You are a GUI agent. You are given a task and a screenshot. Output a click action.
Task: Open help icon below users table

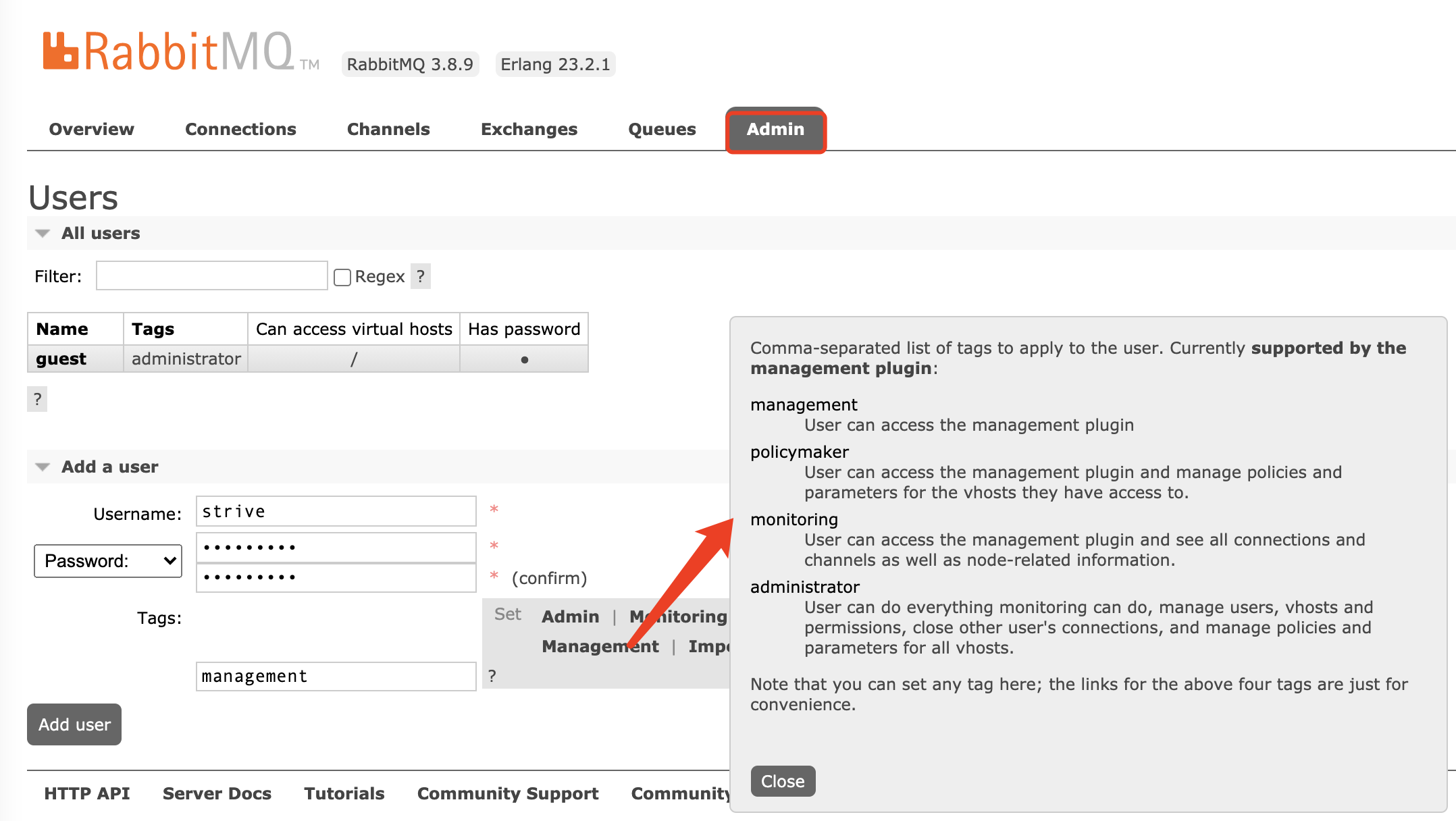coord(37,399)
